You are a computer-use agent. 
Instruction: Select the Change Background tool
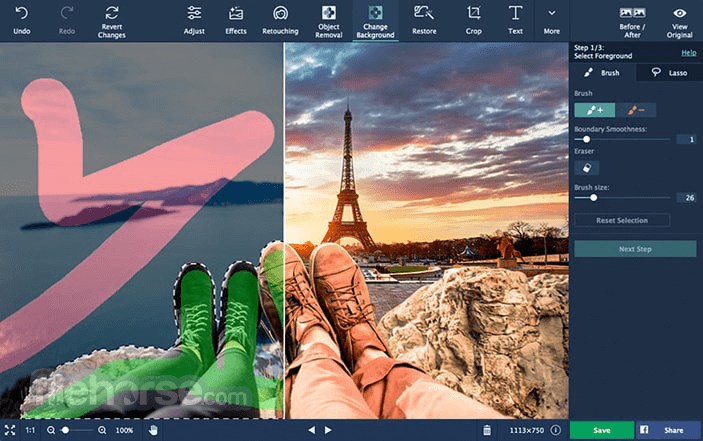[x=375, y=22]
